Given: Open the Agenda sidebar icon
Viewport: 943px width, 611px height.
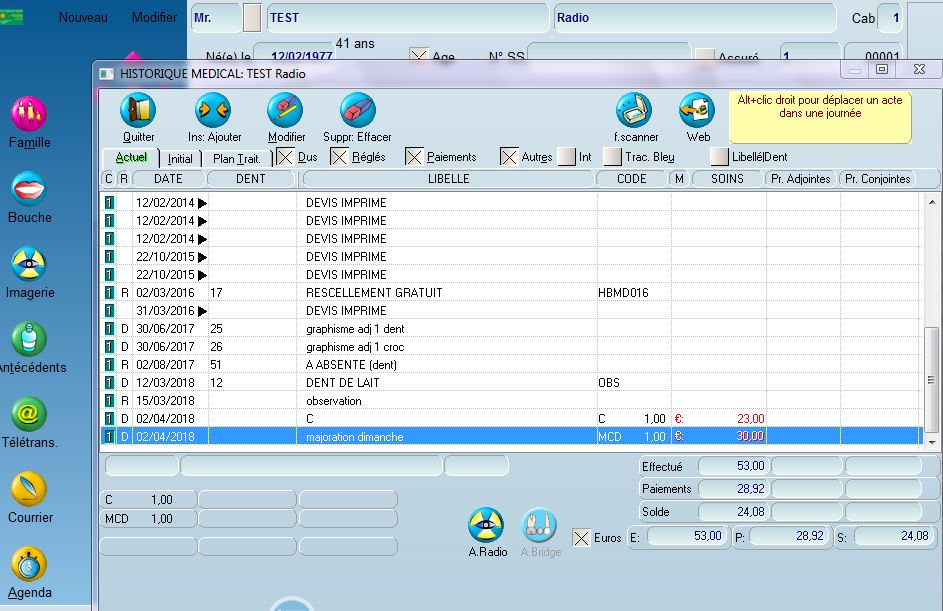Looking at the screenshot, I should [29, 565].
